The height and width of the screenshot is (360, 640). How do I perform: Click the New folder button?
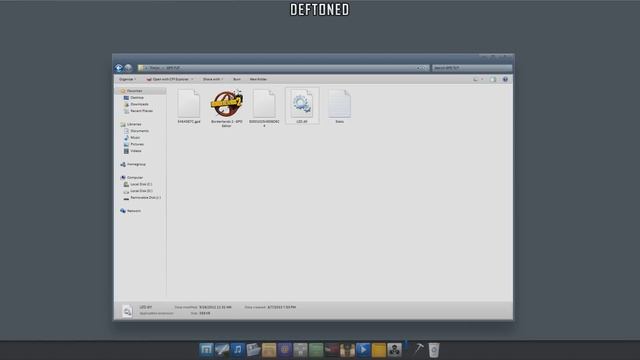(258, 79)
